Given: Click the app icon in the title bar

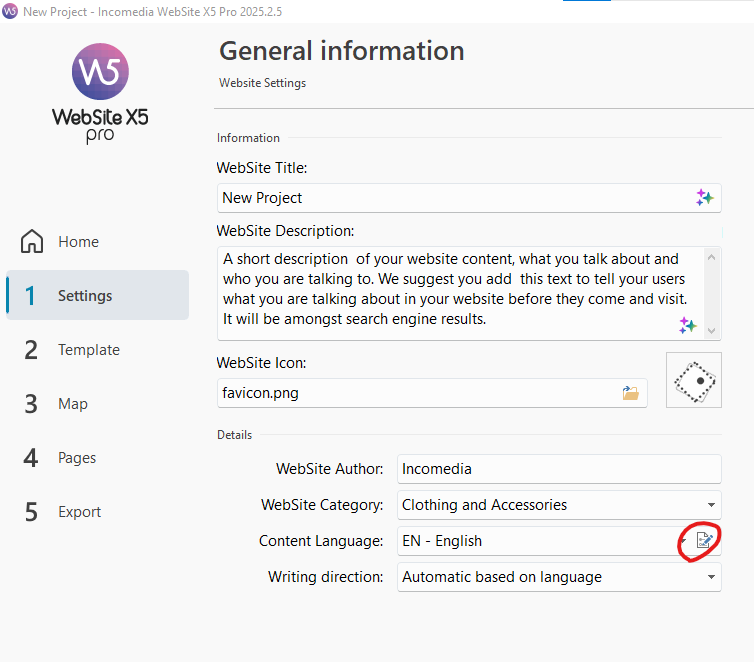Looking at the screenshot, I should [10, 11].
